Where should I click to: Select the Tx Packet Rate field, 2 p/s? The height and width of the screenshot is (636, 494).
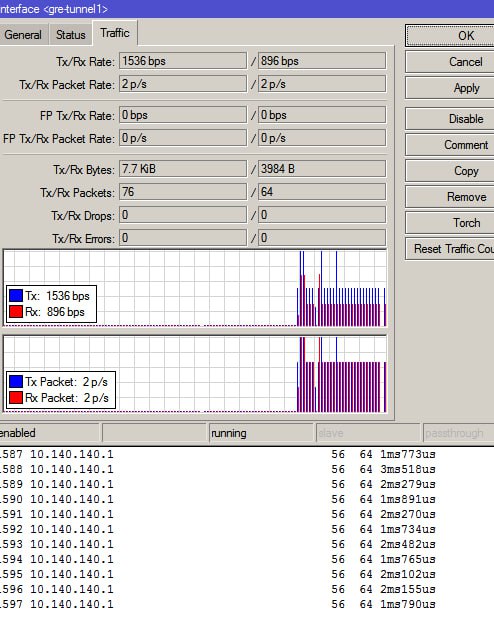click(x=183, y=84)
